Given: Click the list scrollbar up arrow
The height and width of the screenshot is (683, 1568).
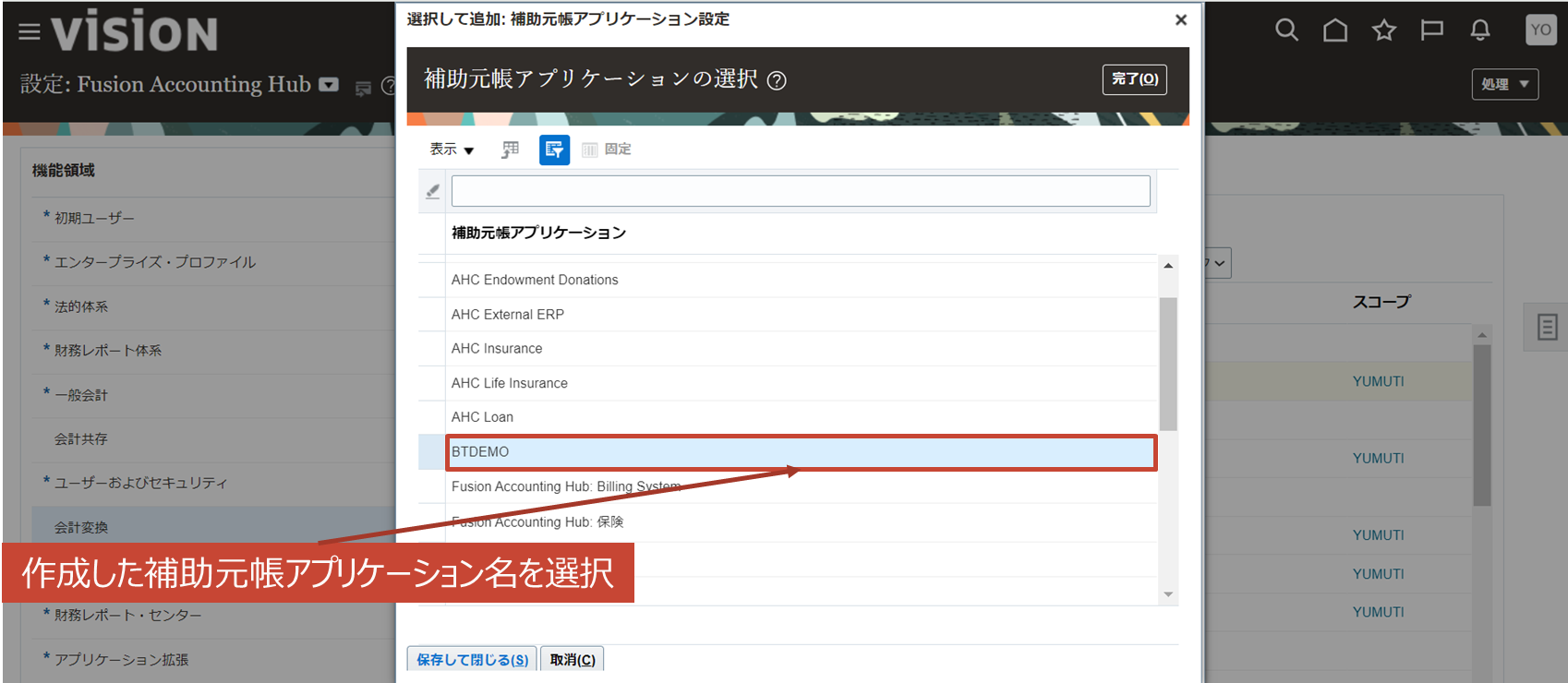Looking at the screenshot, I should [x=1168, y=266].
